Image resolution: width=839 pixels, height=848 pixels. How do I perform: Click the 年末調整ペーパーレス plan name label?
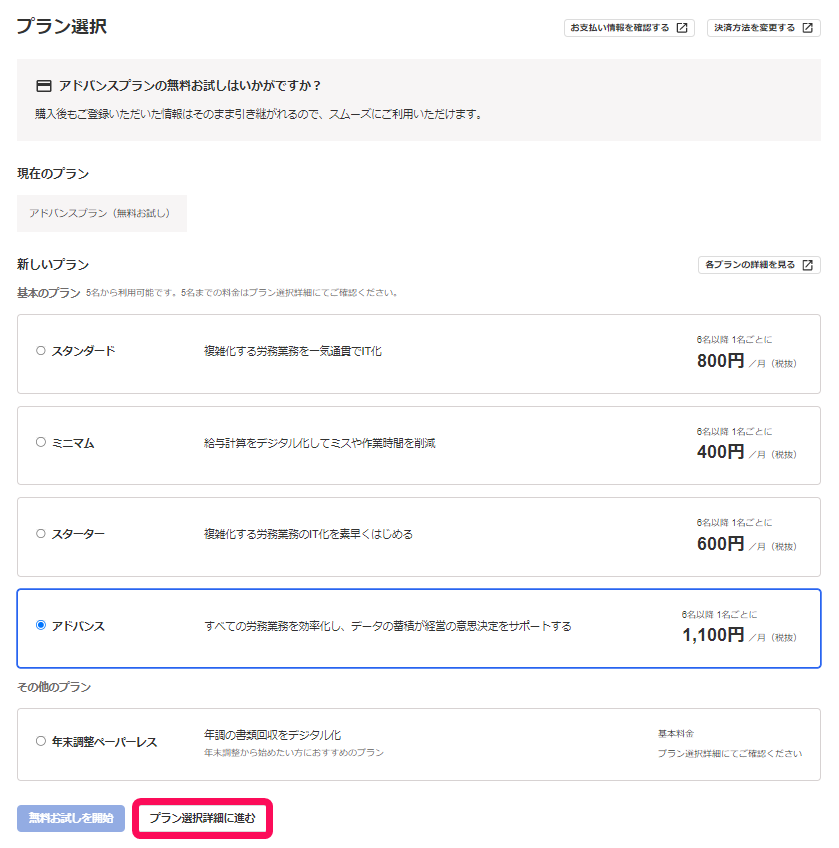pyautogui.click(x=104, y=741)
